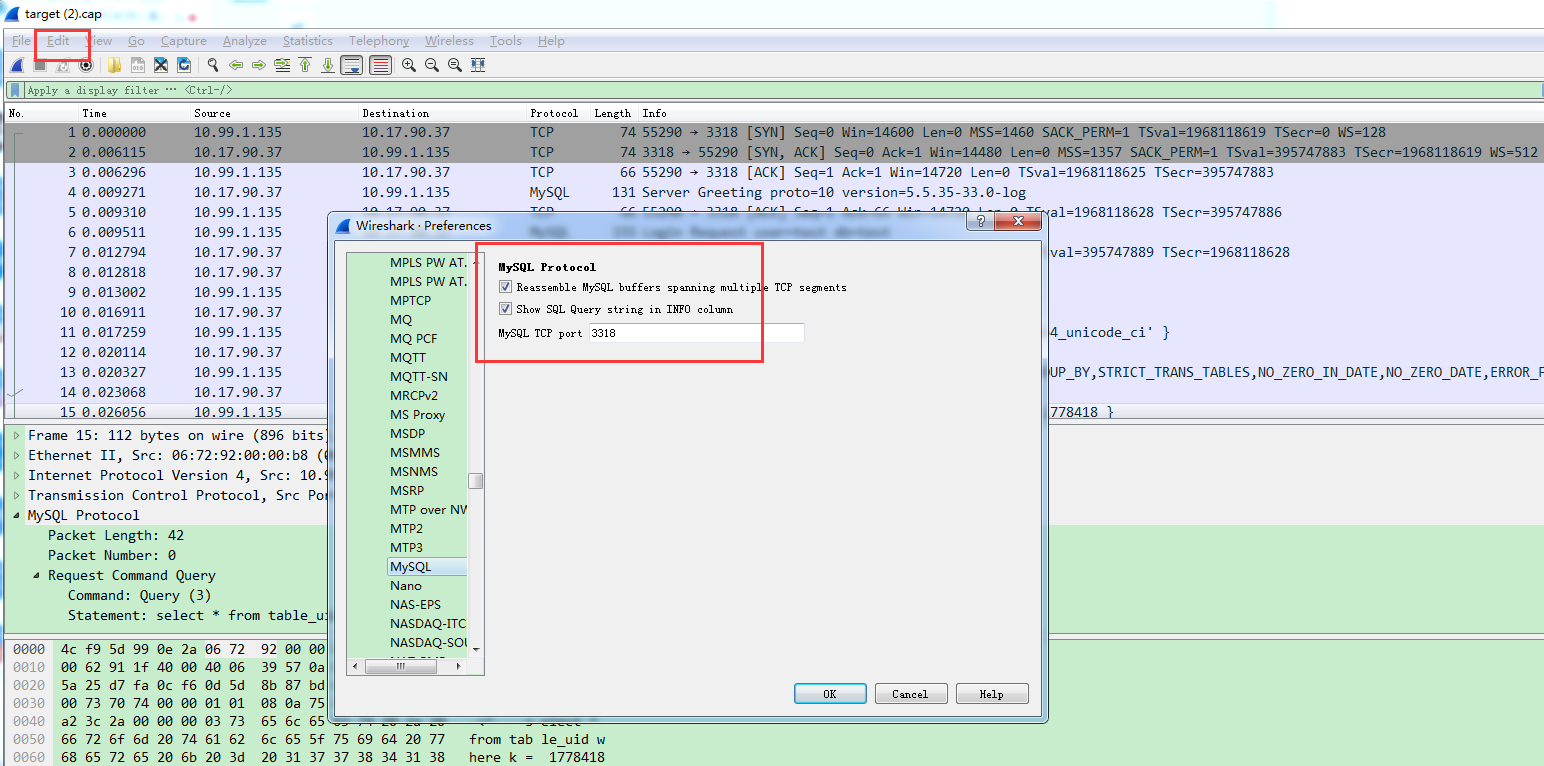Viewport: 1544px width, 766px height.
Task: Click the Preferences dialog help question icon
Action: [x=982, y=223]
